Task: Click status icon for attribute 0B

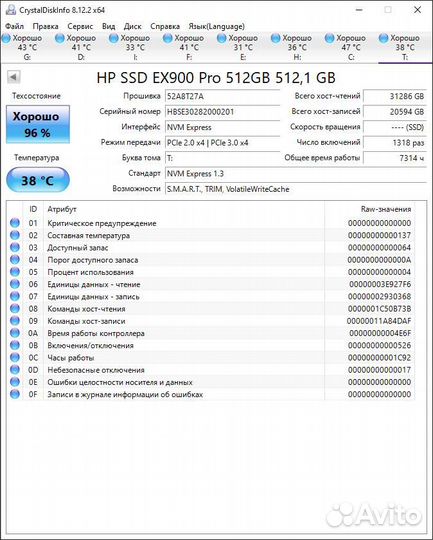Action: click(x=15, y=345)
